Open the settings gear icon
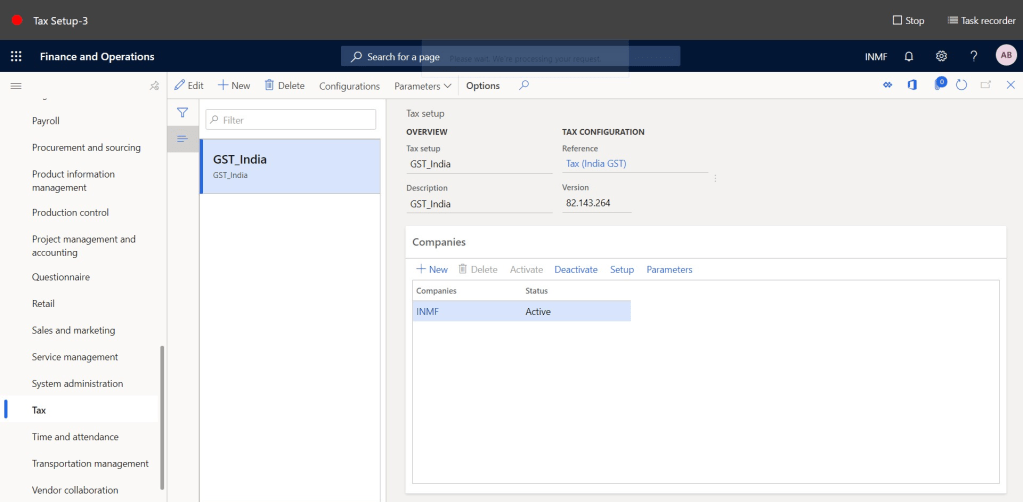Image resolution: width=1023 pixels, height=502 pixels. click(x=941, y=57)
